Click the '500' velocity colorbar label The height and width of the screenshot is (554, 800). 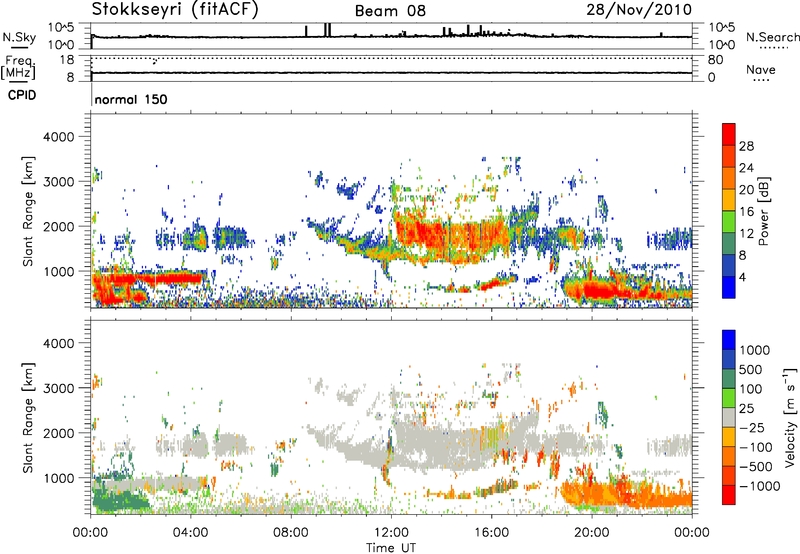752,369
